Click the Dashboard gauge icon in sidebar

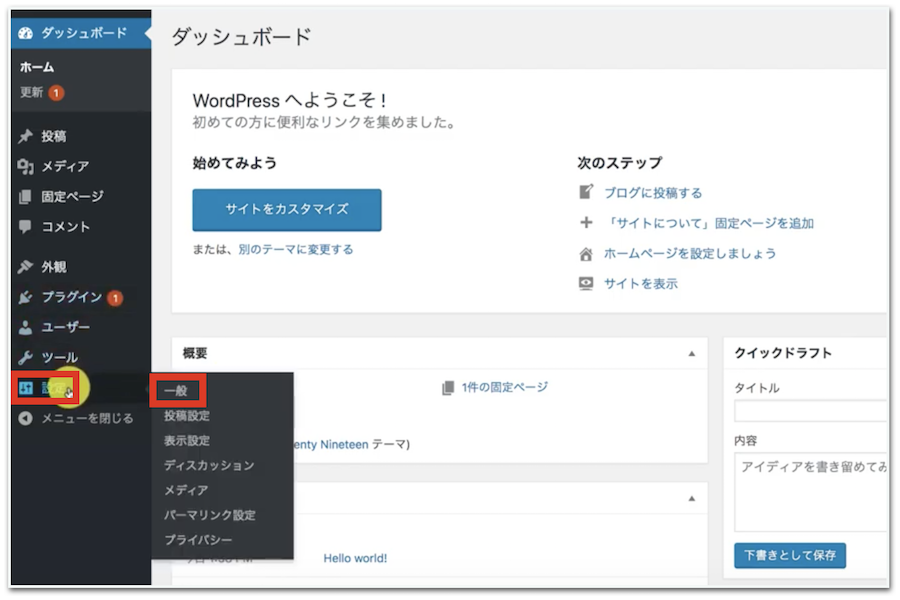(26, 33)
